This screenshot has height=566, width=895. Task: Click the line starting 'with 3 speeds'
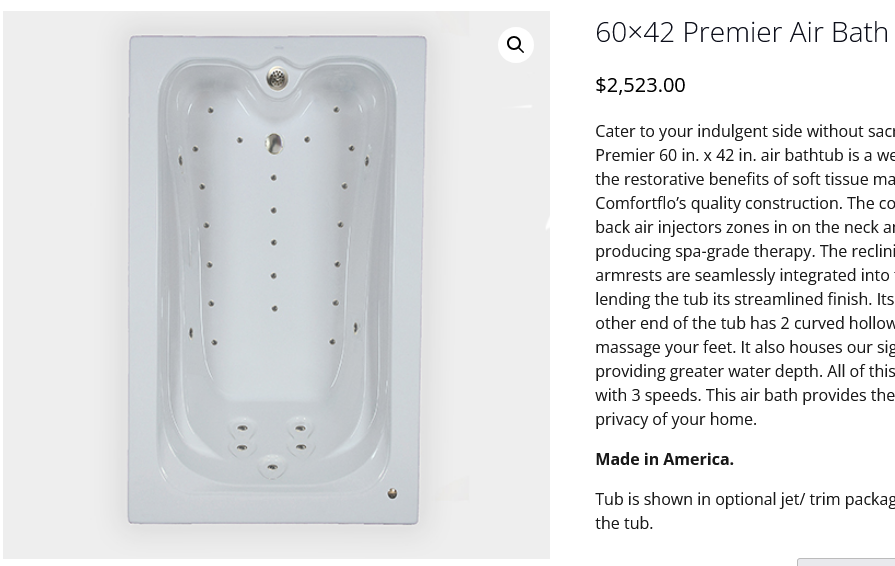pos(744,395)
